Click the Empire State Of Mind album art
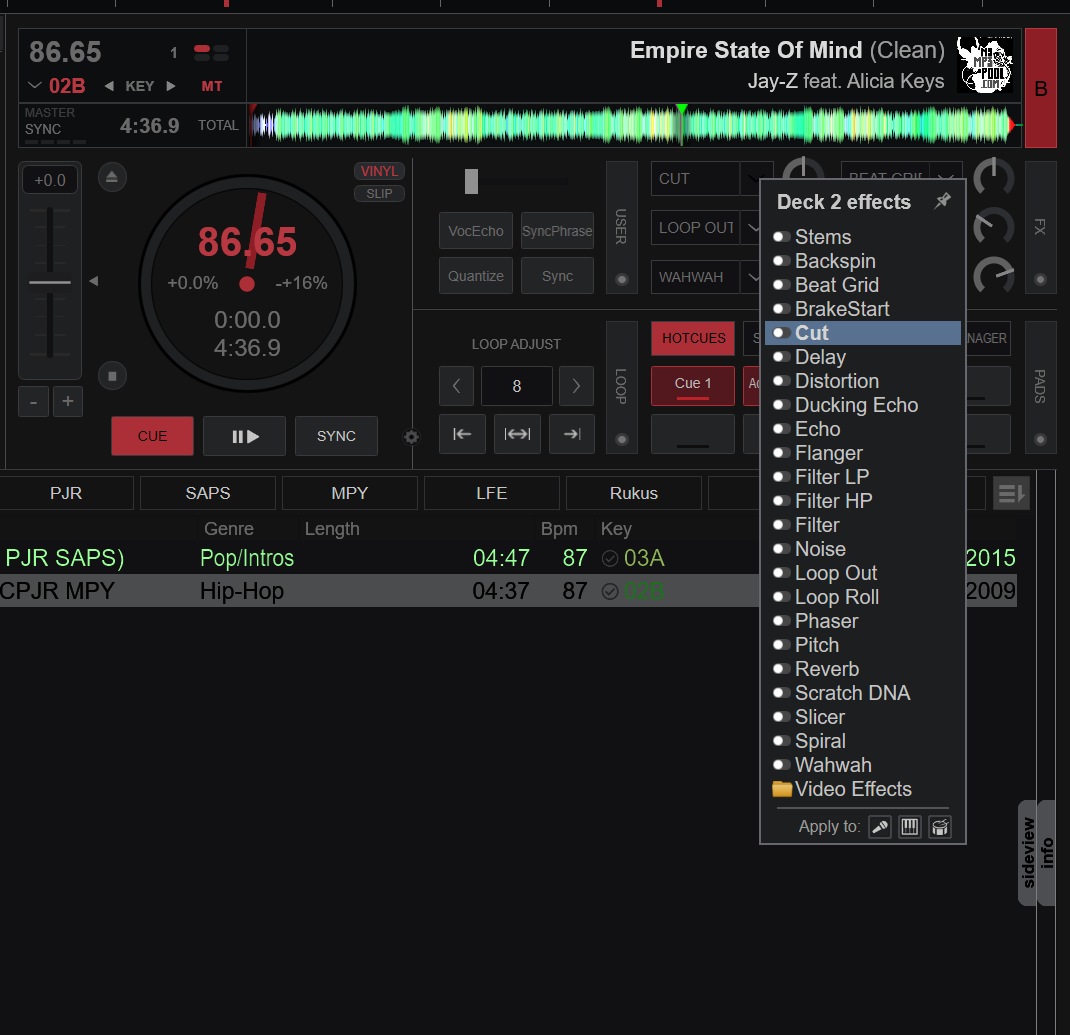This screenshot has width=1070, height=1035. (985, 65)
